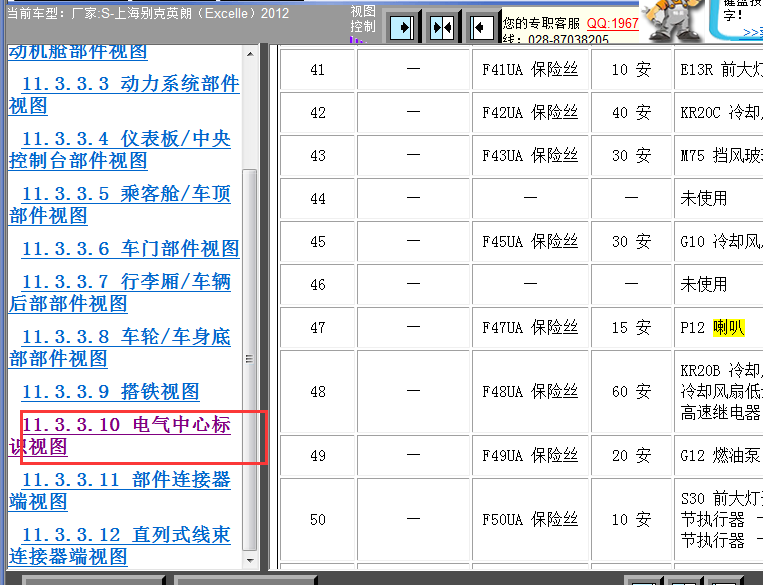Click row number 50 cell
Viewport: 763px width, 585px height.
point(318,519)
